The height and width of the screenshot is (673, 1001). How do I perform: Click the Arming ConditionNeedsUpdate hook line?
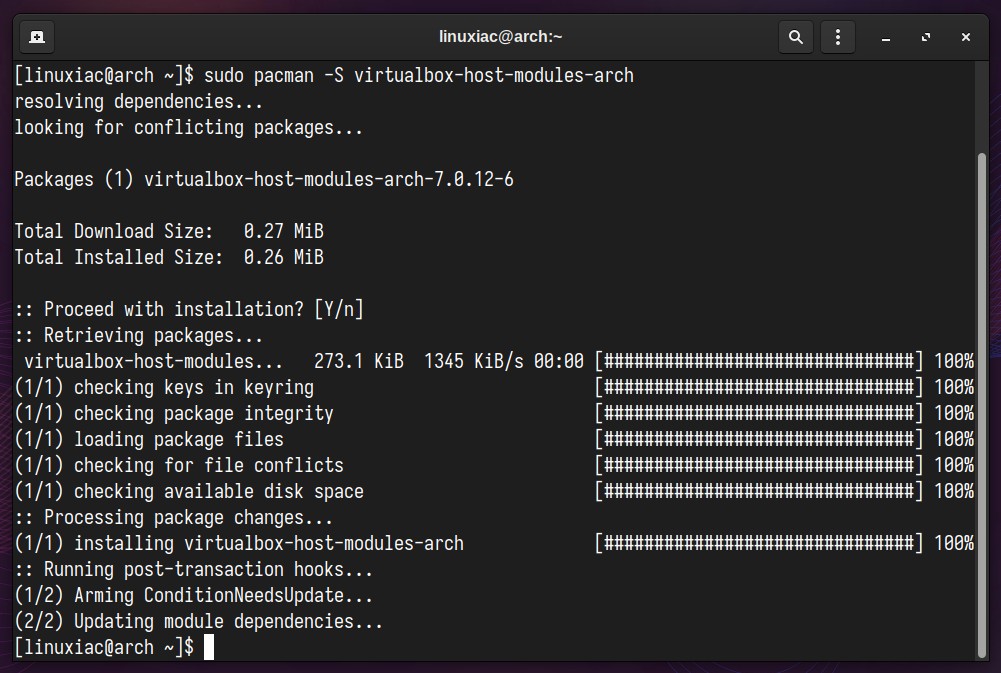point(193,596)
